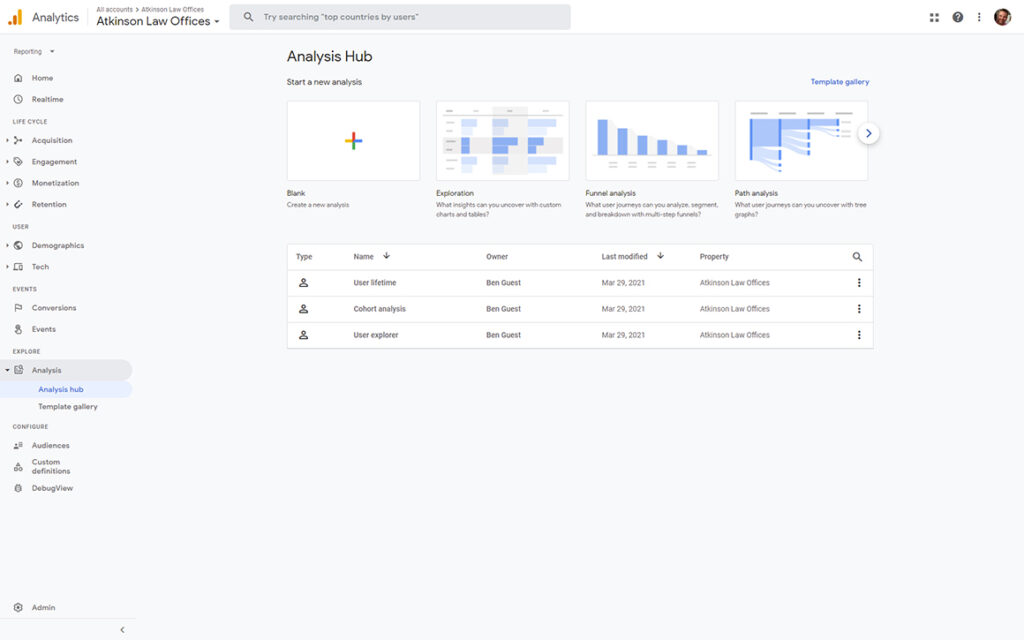Expand the Retention section arrow
The width and height of the screenshot is (1024, 640).
[x=7, y=204]
